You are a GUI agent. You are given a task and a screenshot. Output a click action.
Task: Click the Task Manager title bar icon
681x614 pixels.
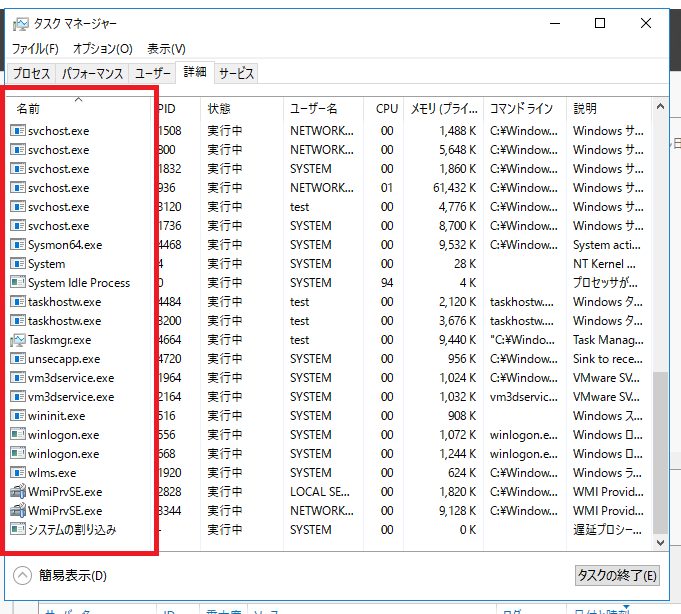point(20,24)
